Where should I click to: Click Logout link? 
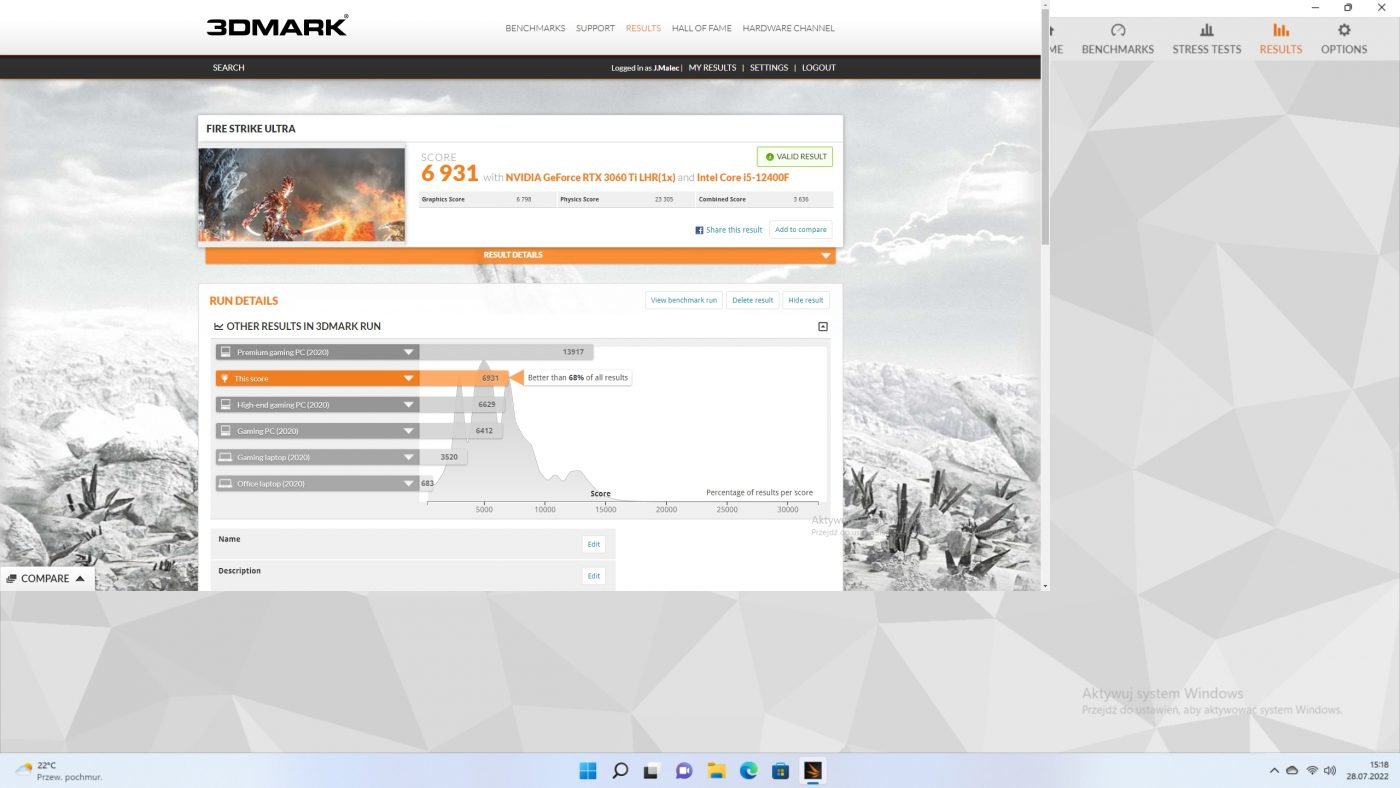[818, 68]
